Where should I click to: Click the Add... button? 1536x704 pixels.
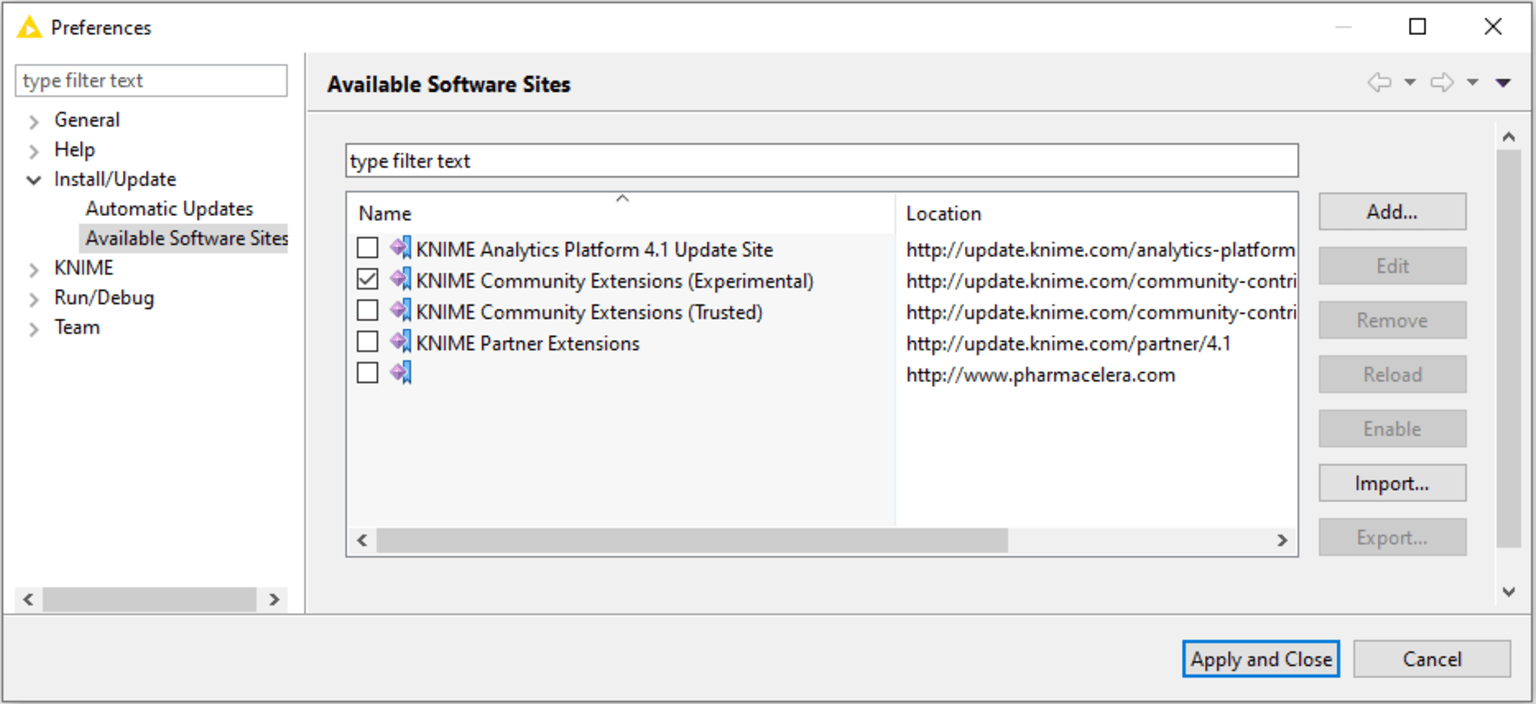coord(1392,212)
